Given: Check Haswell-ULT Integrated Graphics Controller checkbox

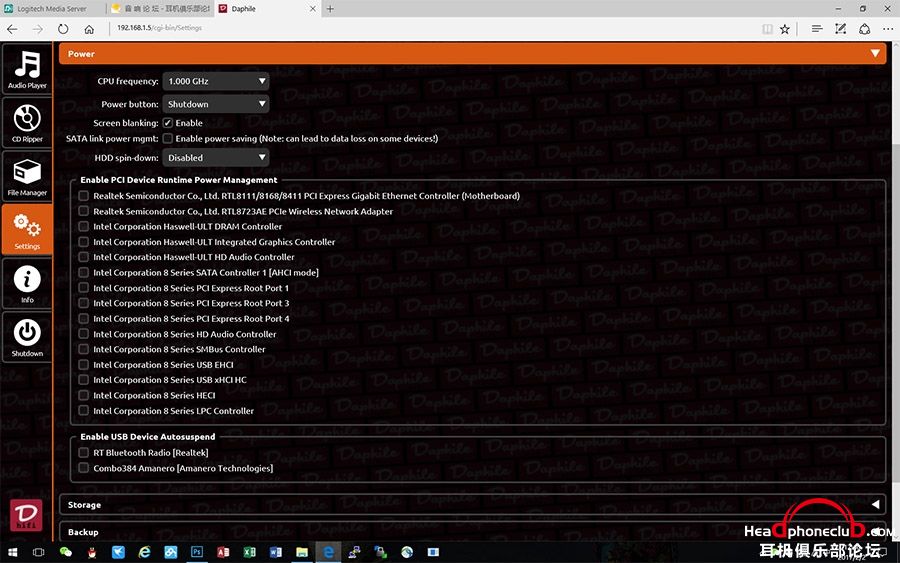Looking at the screenshot, I should tap(84, 242).
